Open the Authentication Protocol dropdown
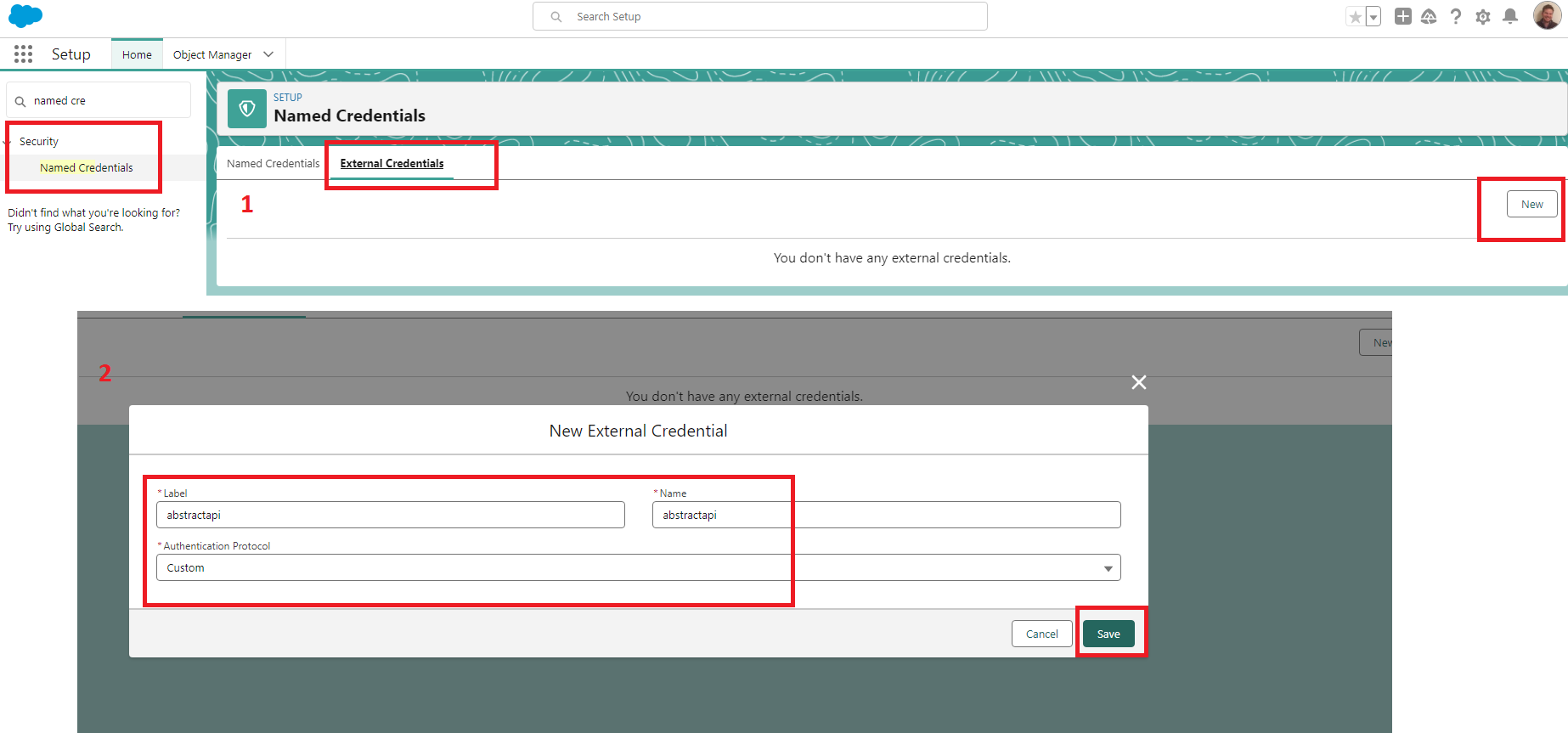The width and height of the screenshot is (1568, 733). point(638,567)
